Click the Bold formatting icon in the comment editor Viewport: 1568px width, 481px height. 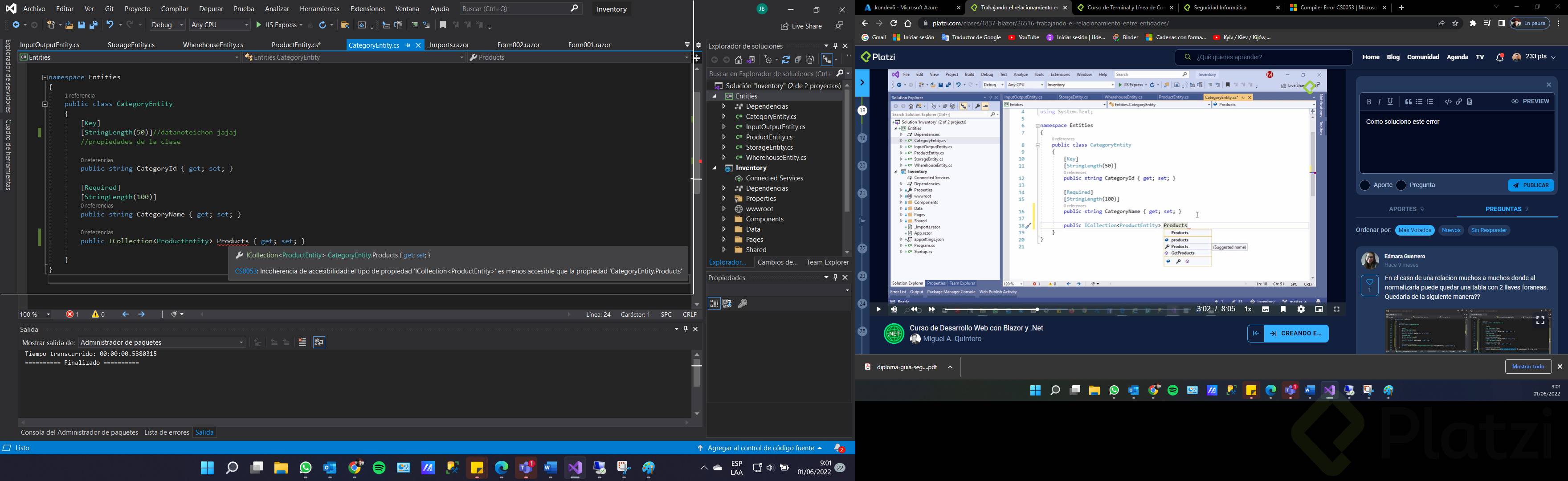[1368, 102]
